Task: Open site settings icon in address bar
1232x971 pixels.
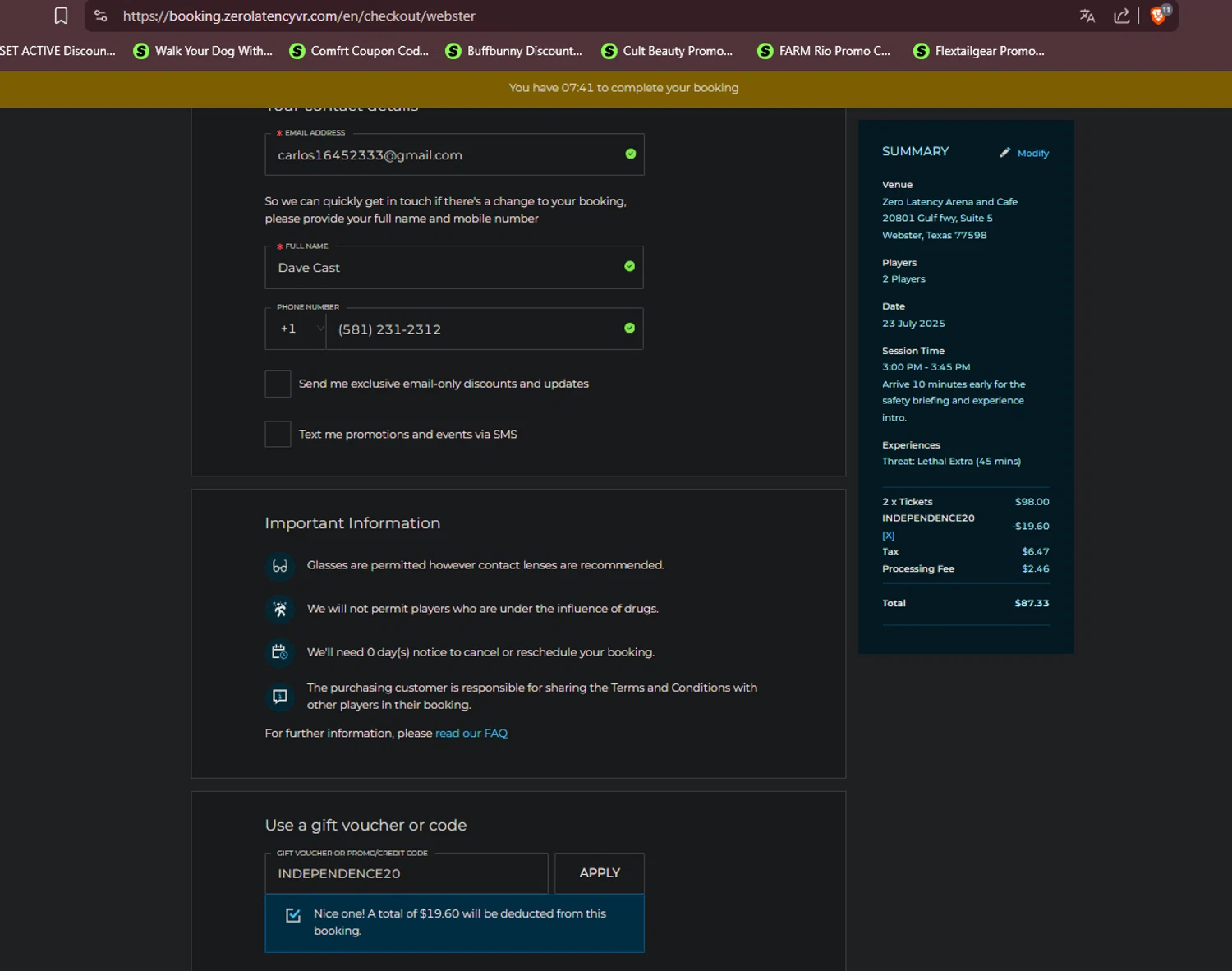Action: (x=100, y=16)
